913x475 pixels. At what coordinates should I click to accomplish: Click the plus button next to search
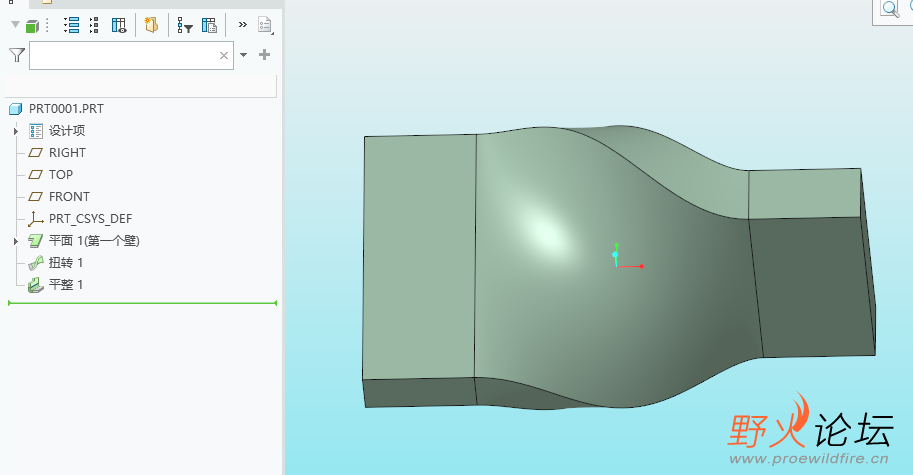265,55
